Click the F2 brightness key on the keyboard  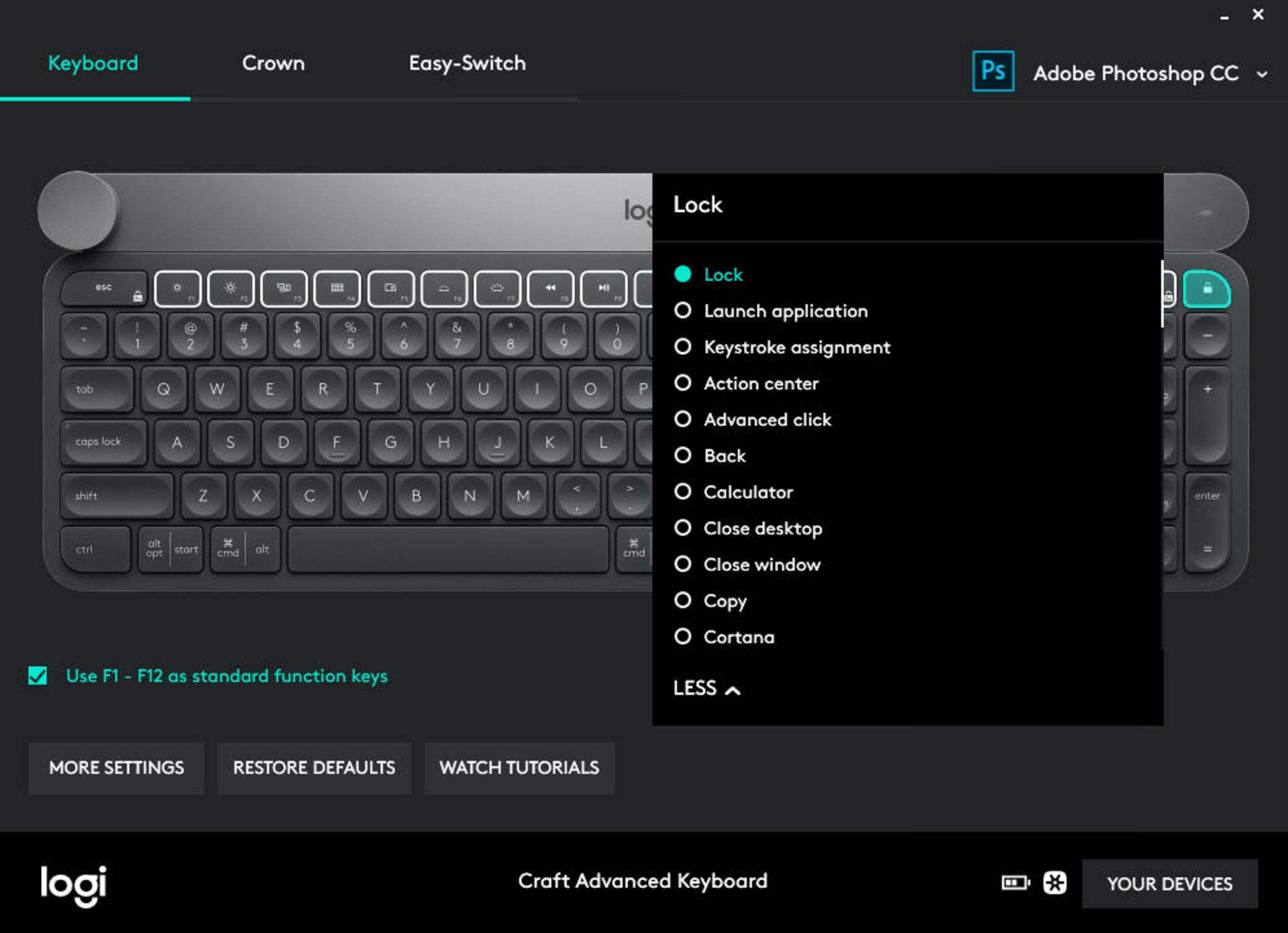click(x=229, y=288)
